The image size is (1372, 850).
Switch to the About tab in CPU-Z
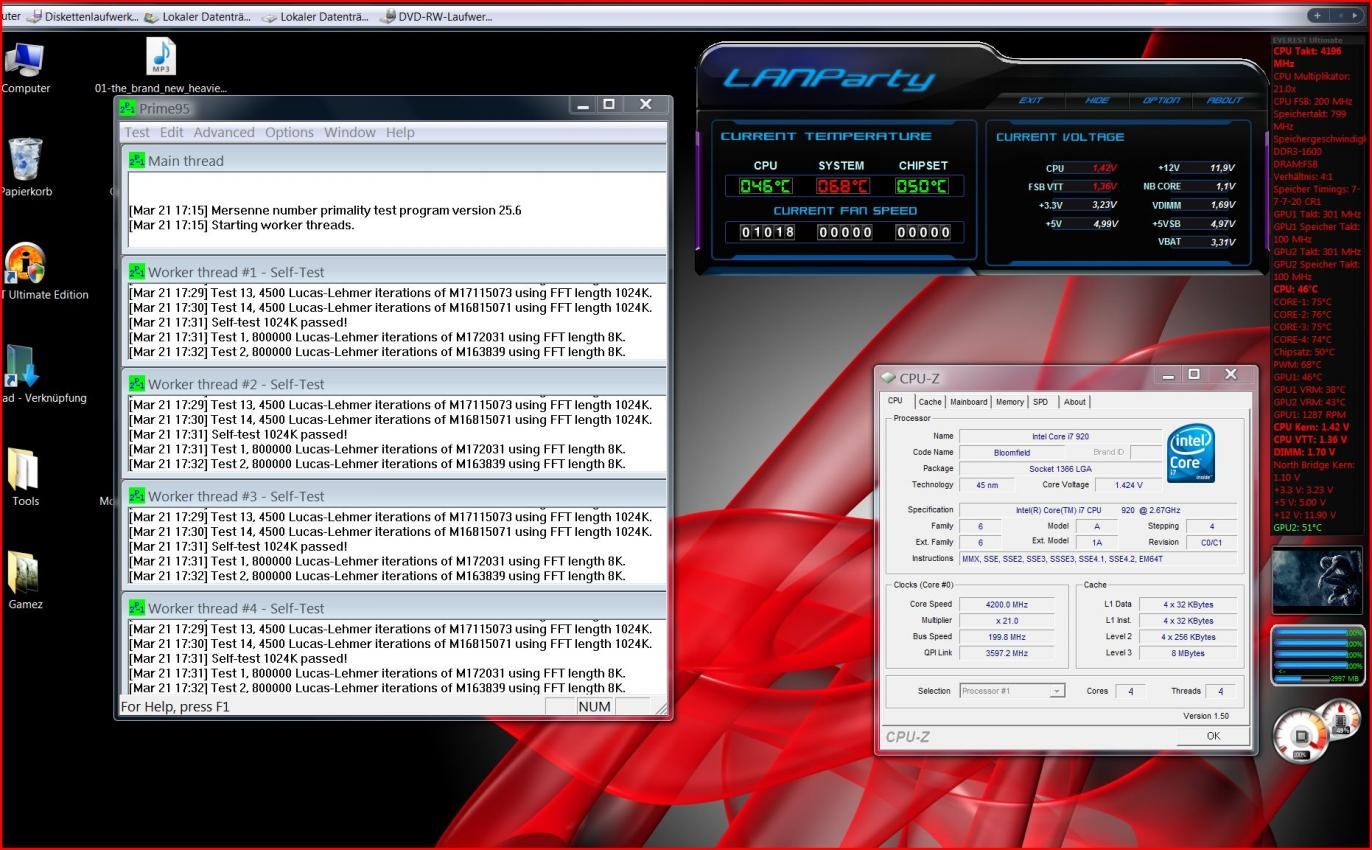1074,402
